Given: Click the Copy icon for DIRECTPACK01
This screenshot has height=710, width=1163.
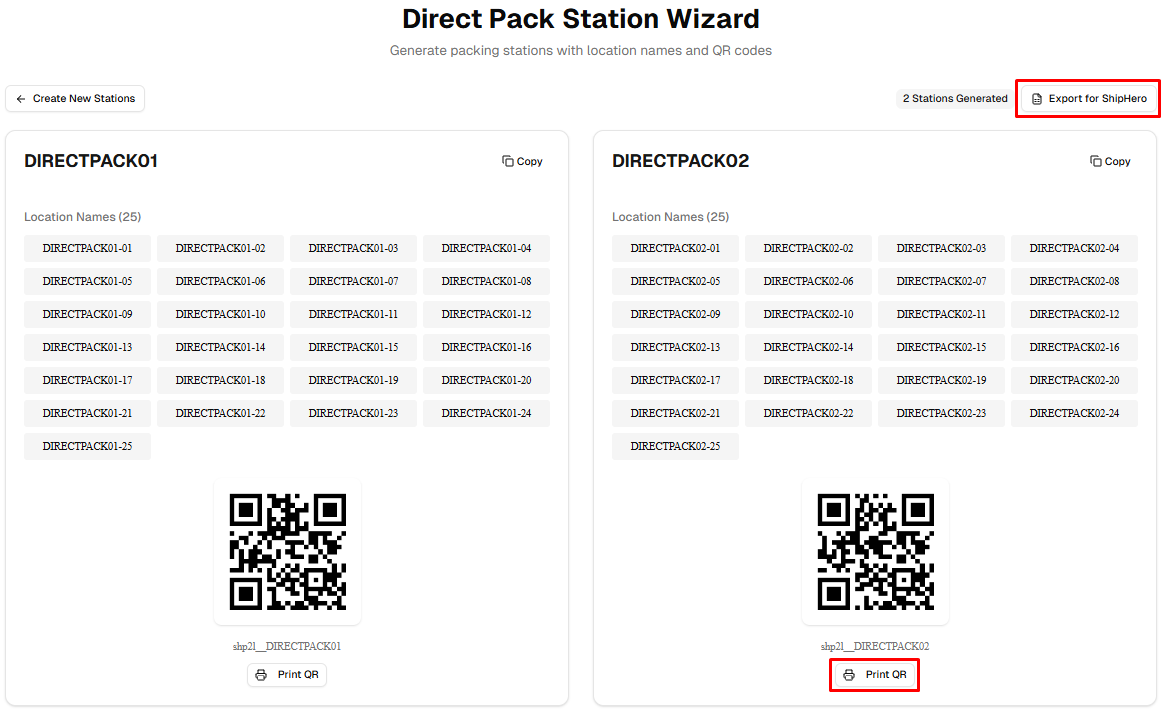Looking at the screenshot, I should pyautogui.click(x=508, y=161).
